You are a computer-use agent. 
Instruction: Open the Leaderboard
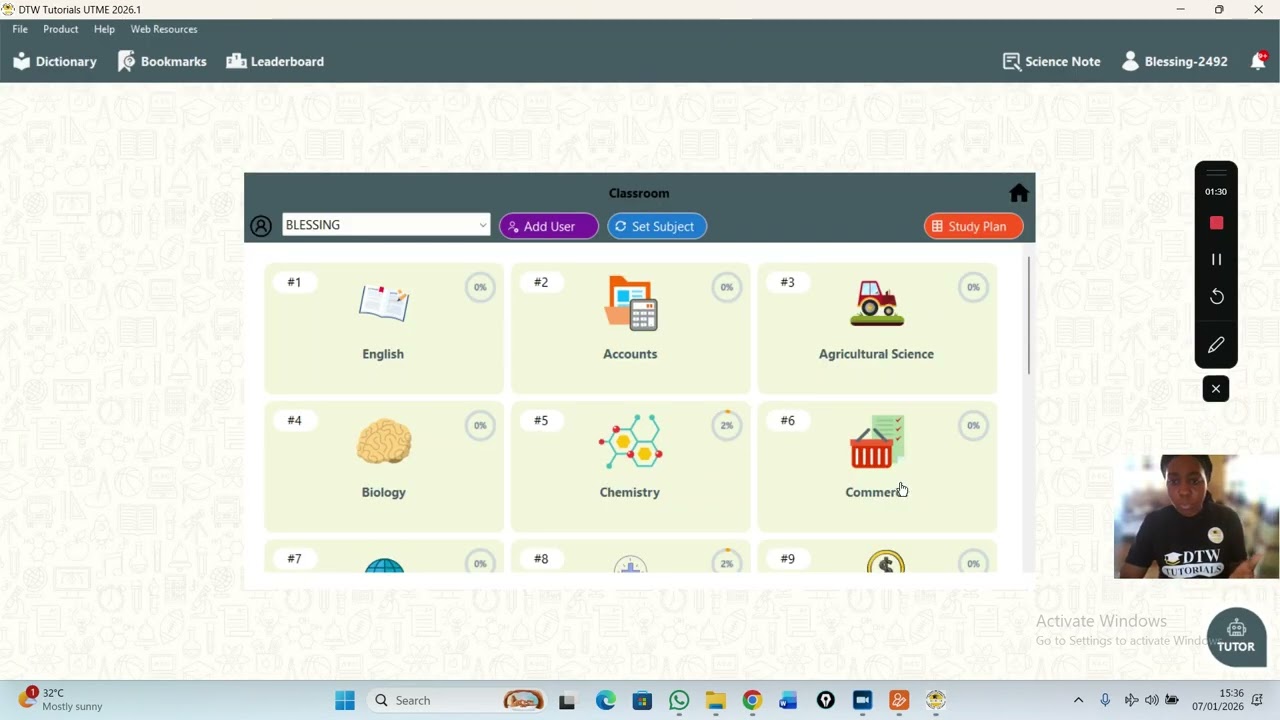(275, 61)
